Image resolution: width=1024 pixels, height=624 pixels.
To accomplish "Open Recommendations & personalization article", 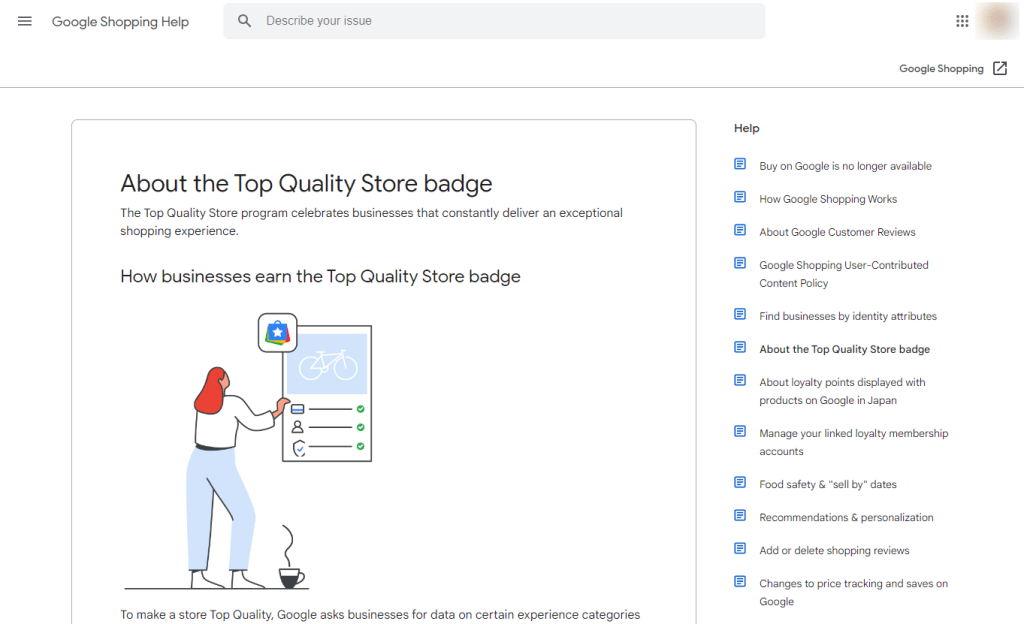I will tap(846, 518).
